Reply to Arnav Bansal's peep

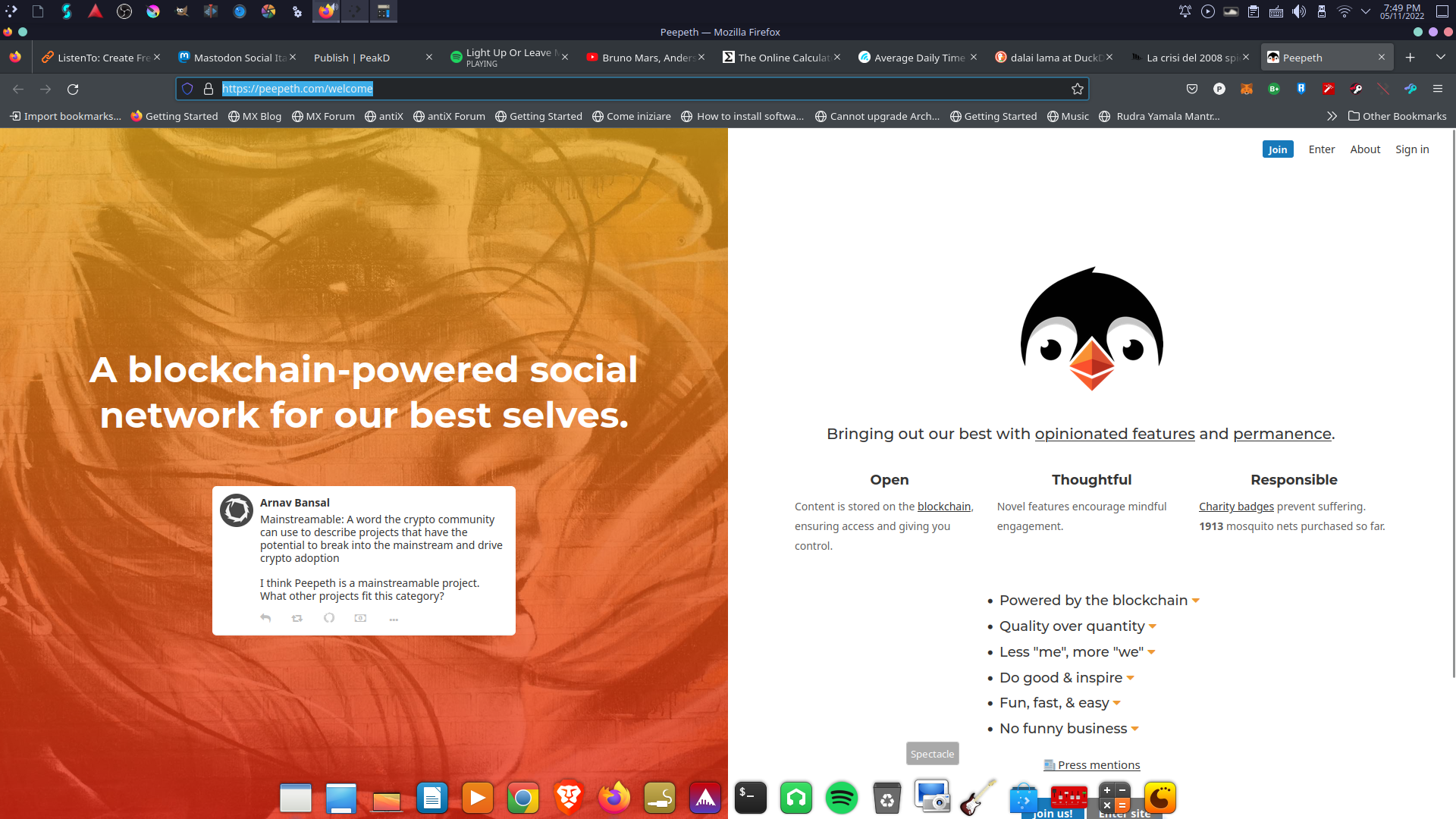point(265,618)
